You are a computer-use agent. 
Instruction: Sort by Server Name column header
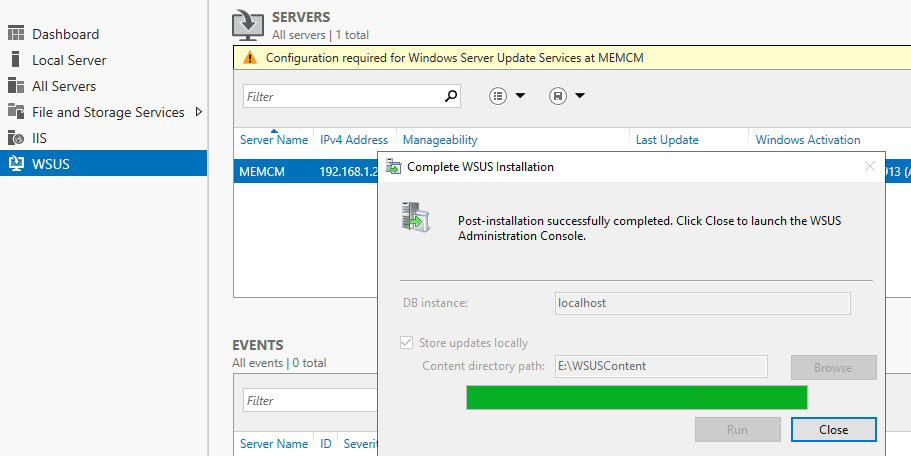[x=273, y=140]
